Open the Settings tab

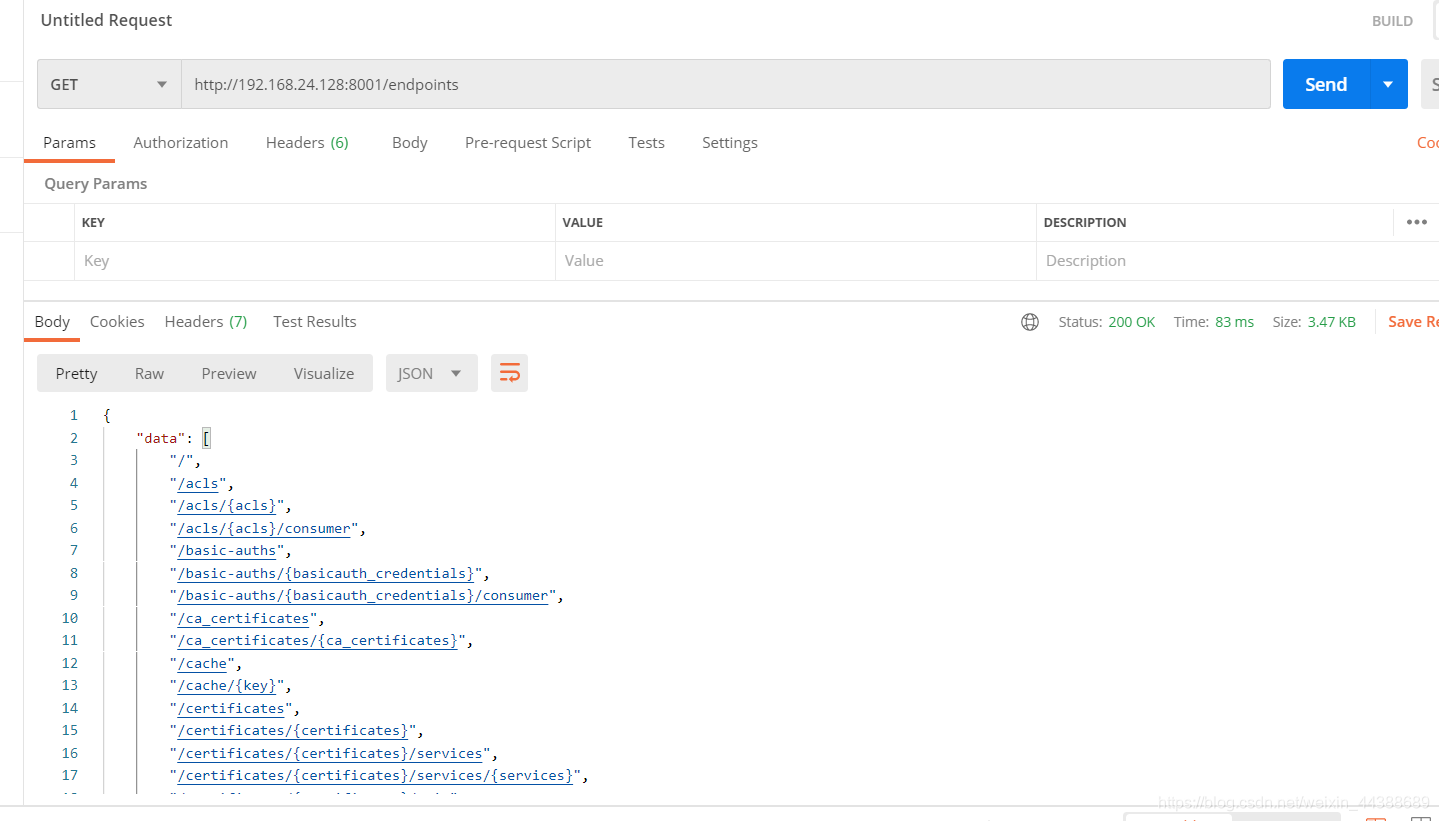click(730, 142)
